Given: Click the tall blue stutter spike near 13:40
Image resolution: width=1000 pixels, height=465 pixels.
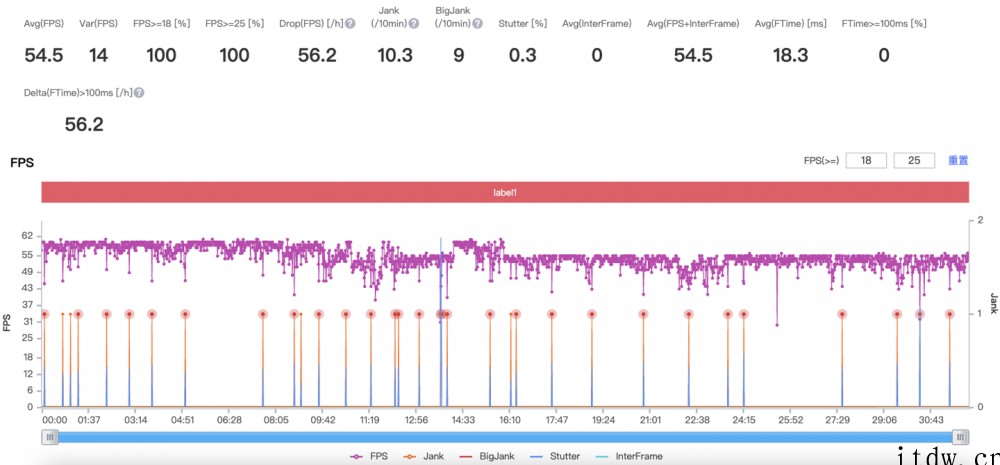Looking at the screenshot, I should (441, 322).
